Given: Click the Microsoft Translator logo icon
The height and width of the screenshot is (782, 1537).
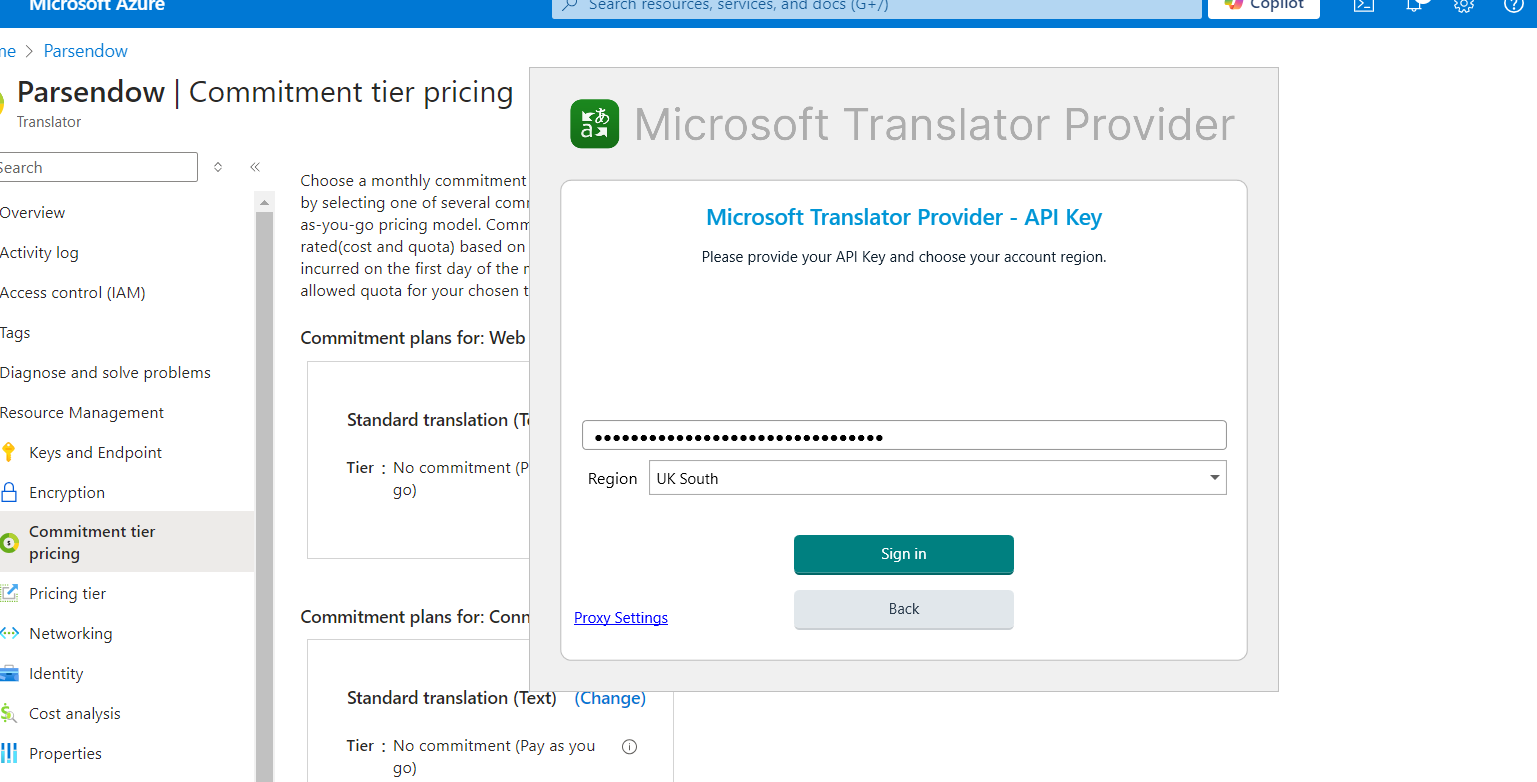Looking at the screenshot, I should 595,124.
